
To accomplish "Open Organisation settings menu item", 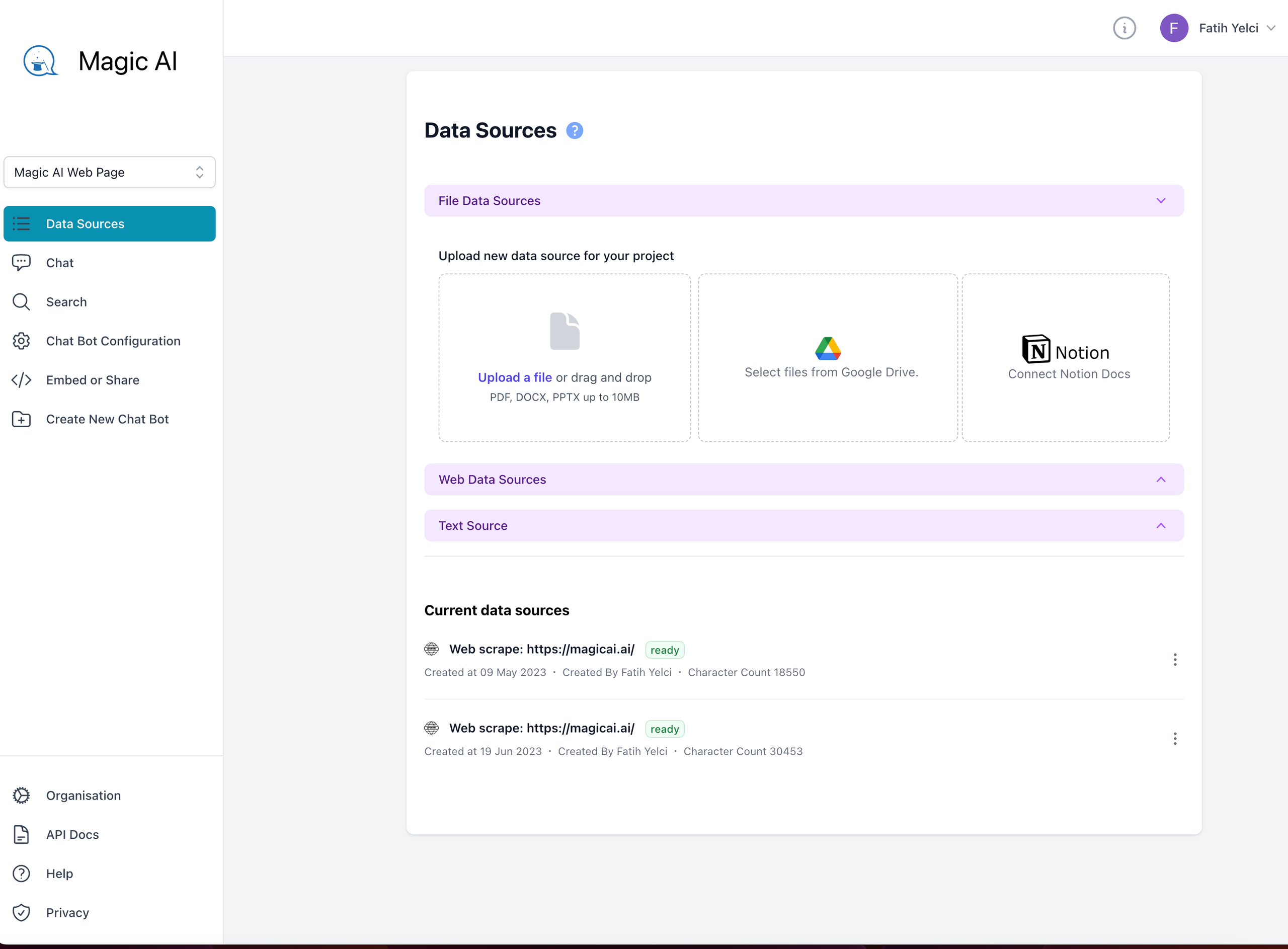I will (x=110, y=795).
